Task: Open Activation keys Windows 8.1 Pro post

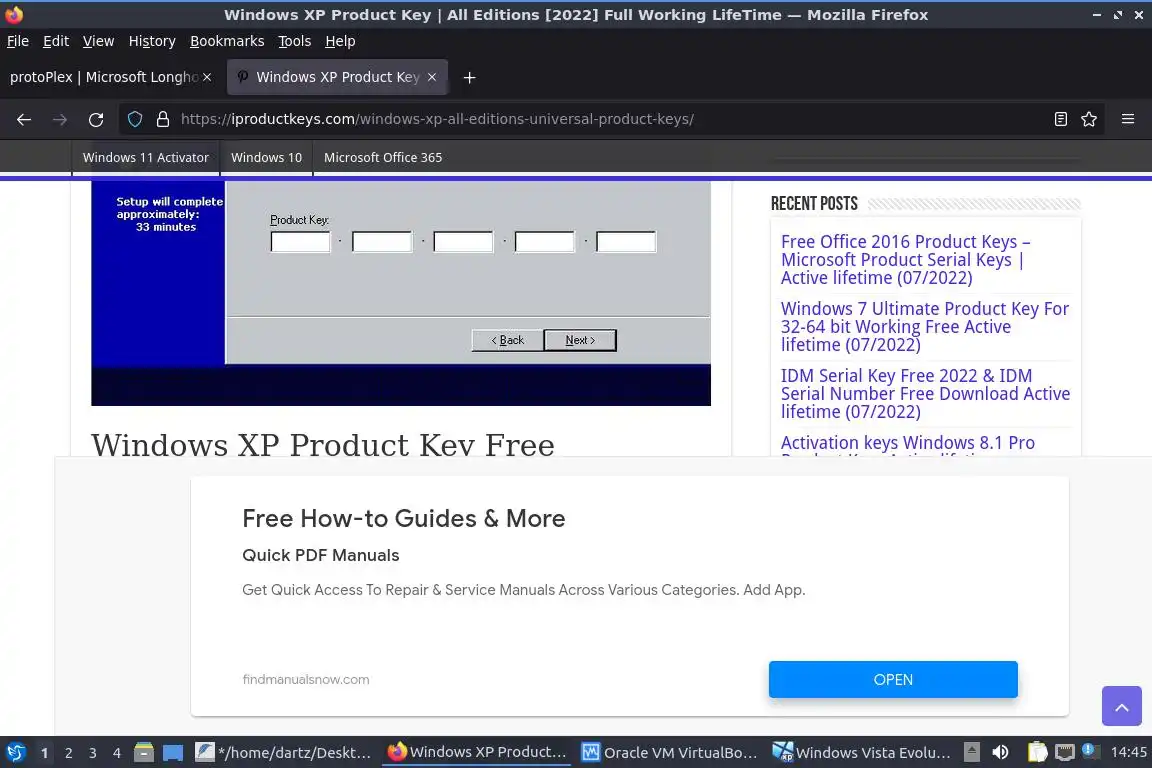Action: (907, 444)
